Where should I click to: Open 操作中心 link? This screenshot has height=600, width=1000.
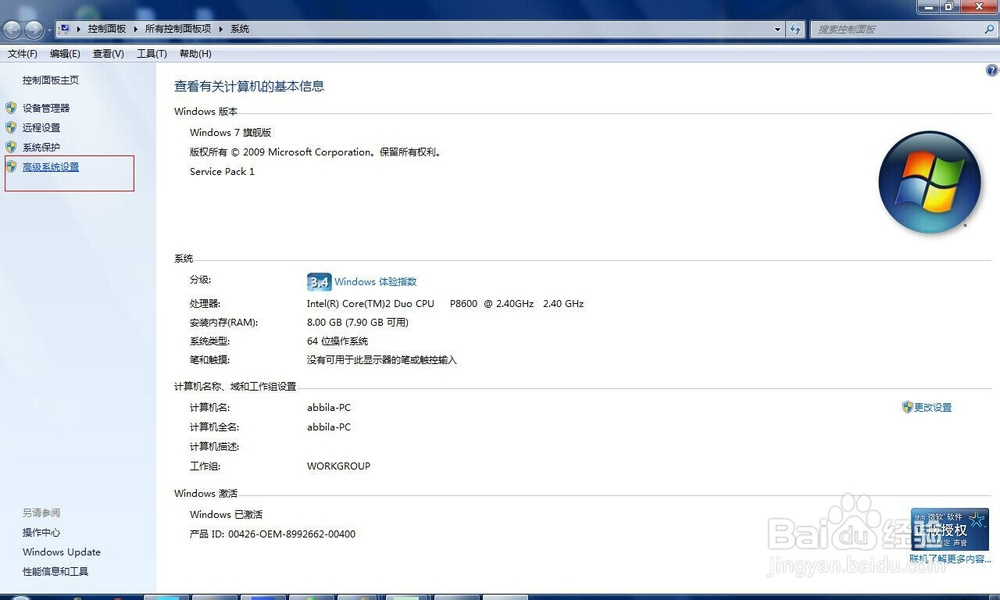point(41,532)
